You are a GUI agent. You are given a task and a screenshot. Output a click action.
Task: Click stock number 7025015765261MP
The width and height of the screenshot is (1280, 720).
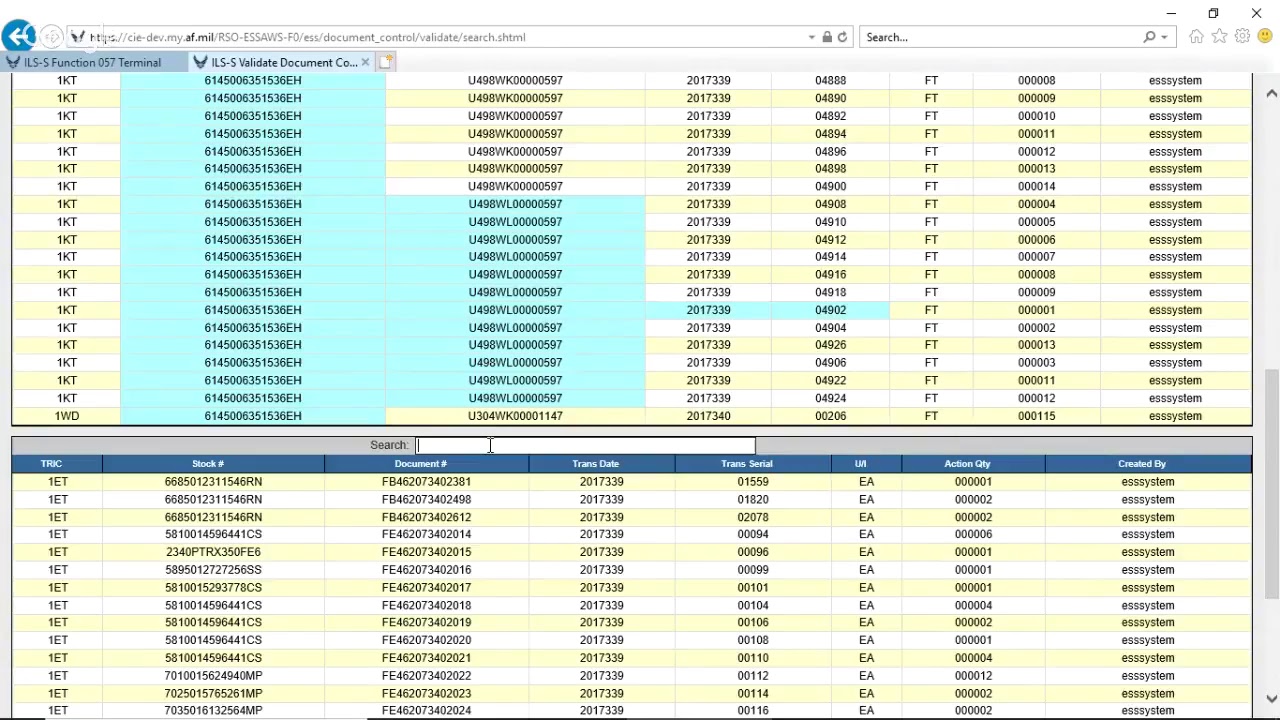coord(213,693)
